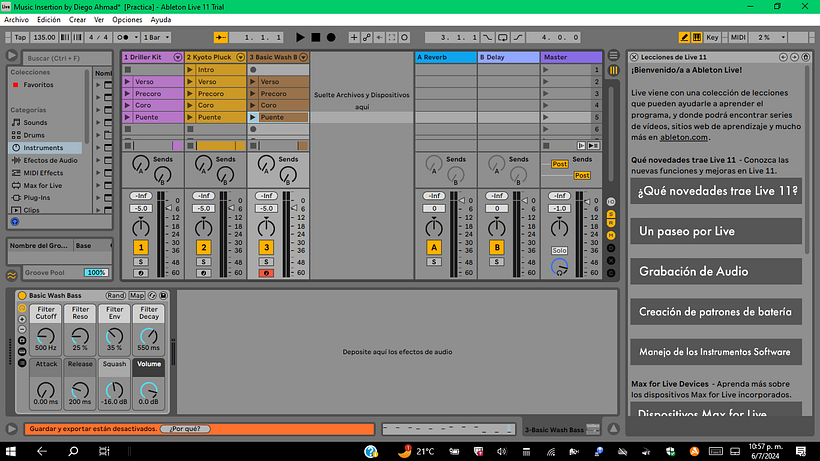Launch Master scene 1

pyautogui.click(x=546, y=70)
